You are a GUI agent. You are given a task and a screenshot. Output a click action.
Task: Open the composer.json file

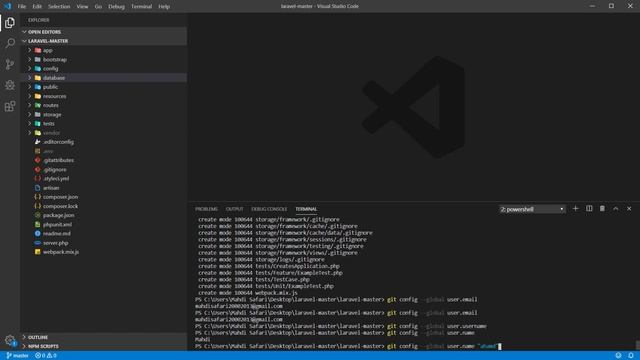tap(104, 197)
